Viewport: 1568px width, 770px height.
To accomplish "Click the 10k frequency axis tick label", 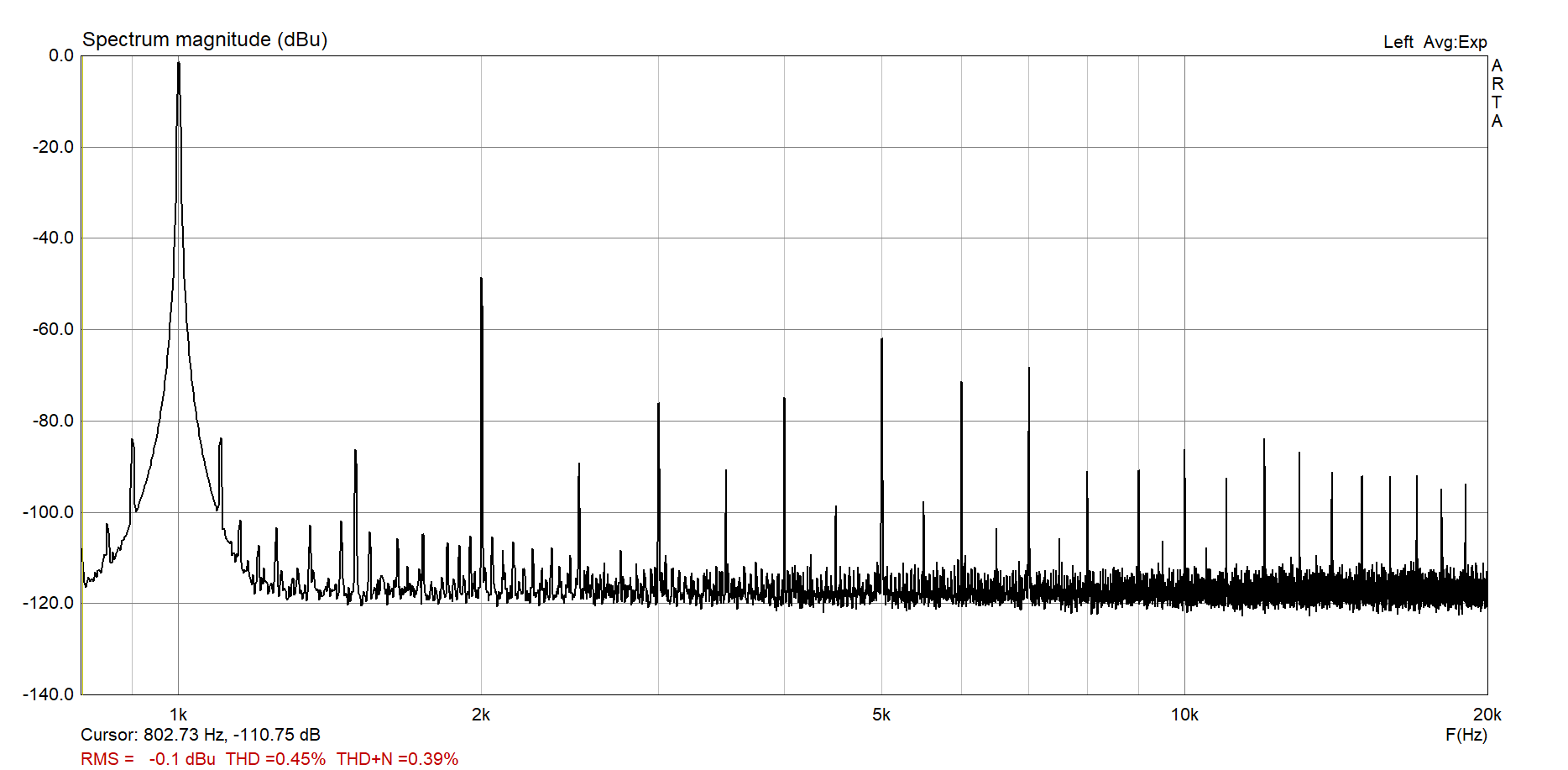I will [x=1184, y=715].
